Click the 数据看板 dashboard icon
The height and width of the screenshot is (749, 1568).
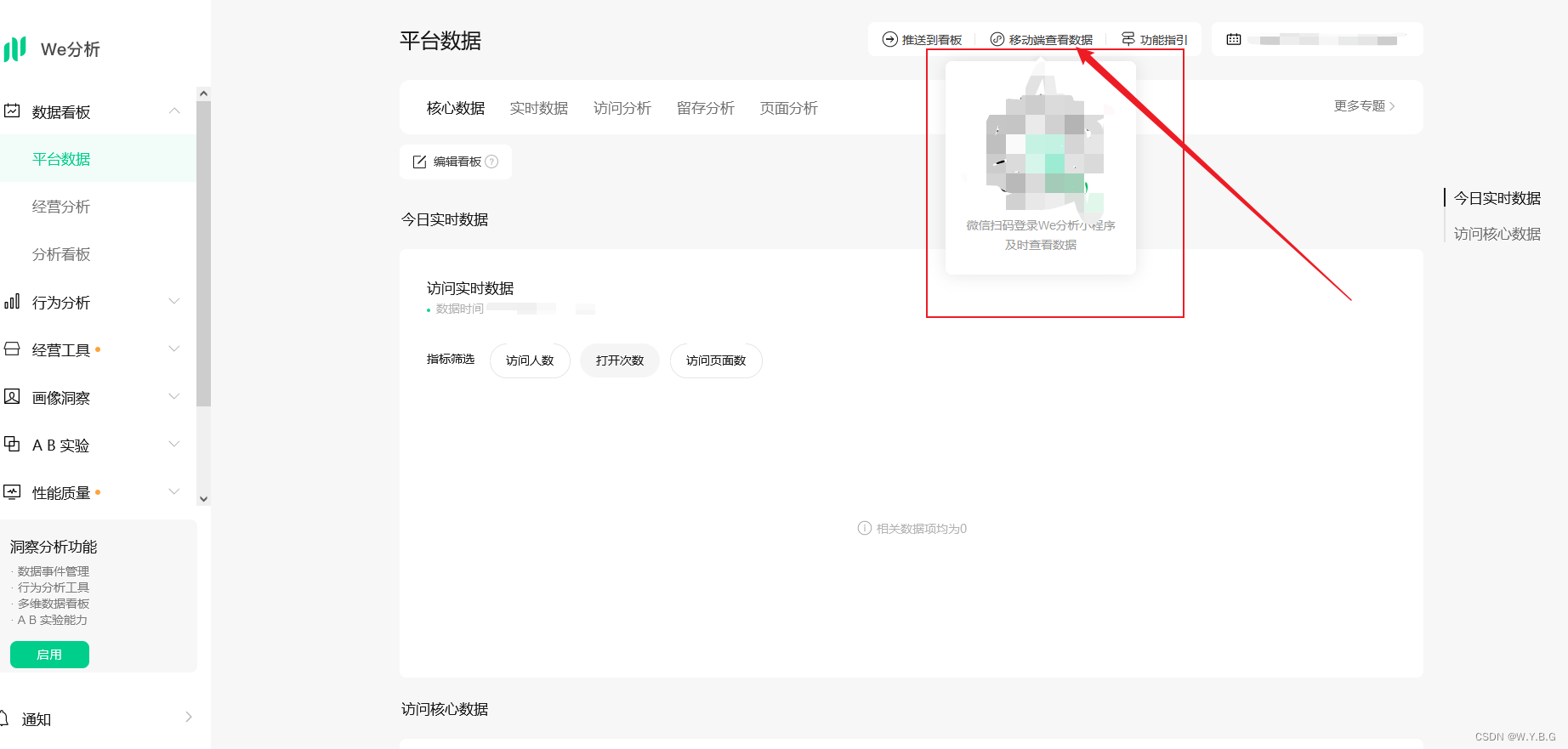tap(12, 111)
